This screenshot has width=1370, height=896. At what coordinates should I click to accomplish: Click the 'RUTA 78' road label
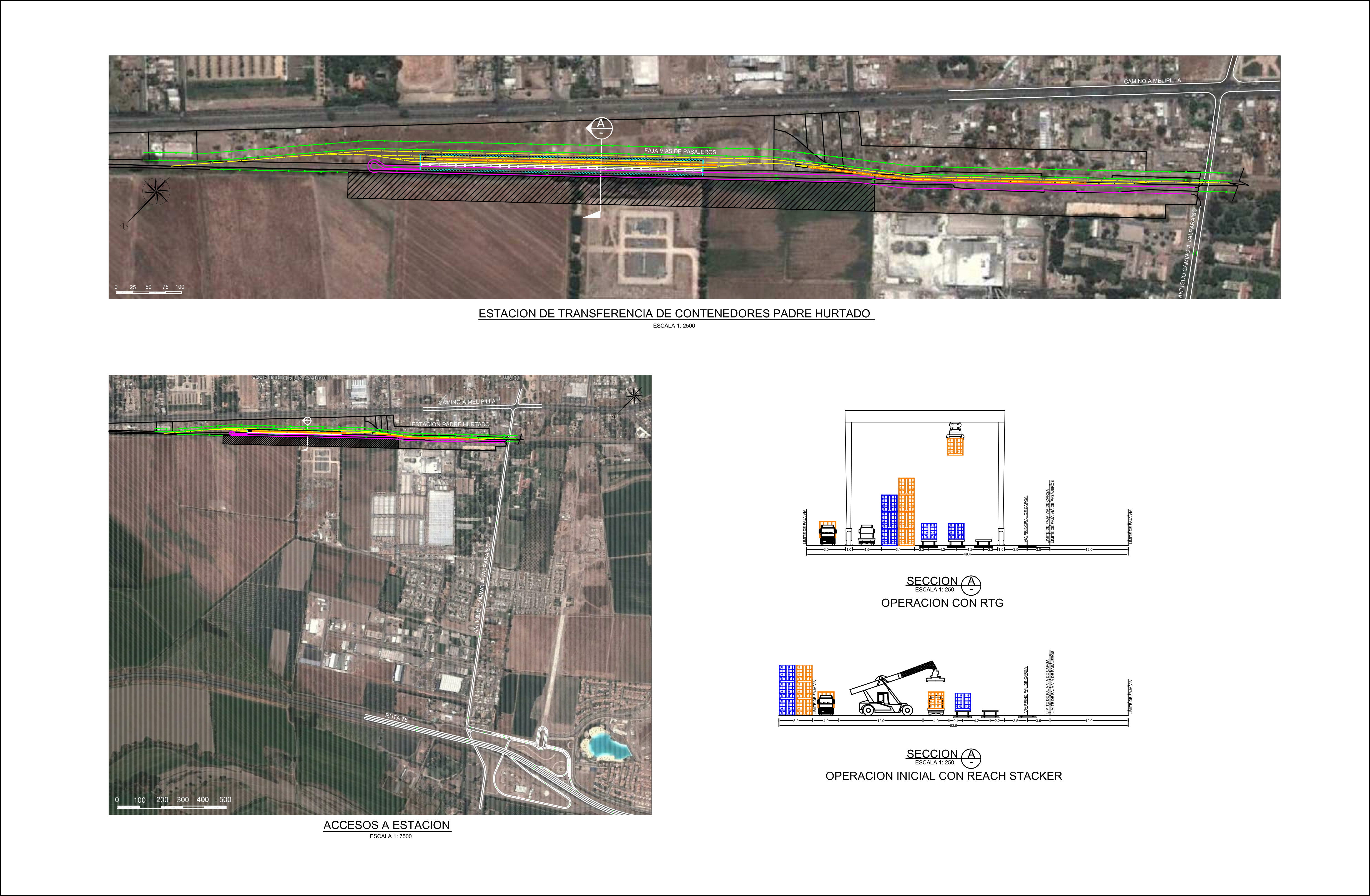click(x=396, y=718)
